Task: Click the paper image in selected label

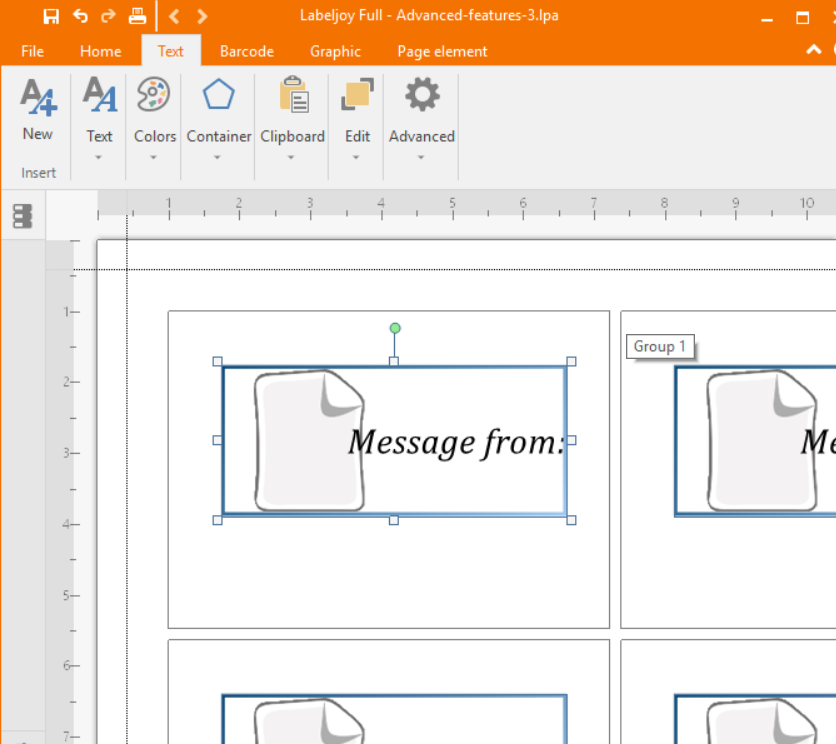Action: (309, 441)
